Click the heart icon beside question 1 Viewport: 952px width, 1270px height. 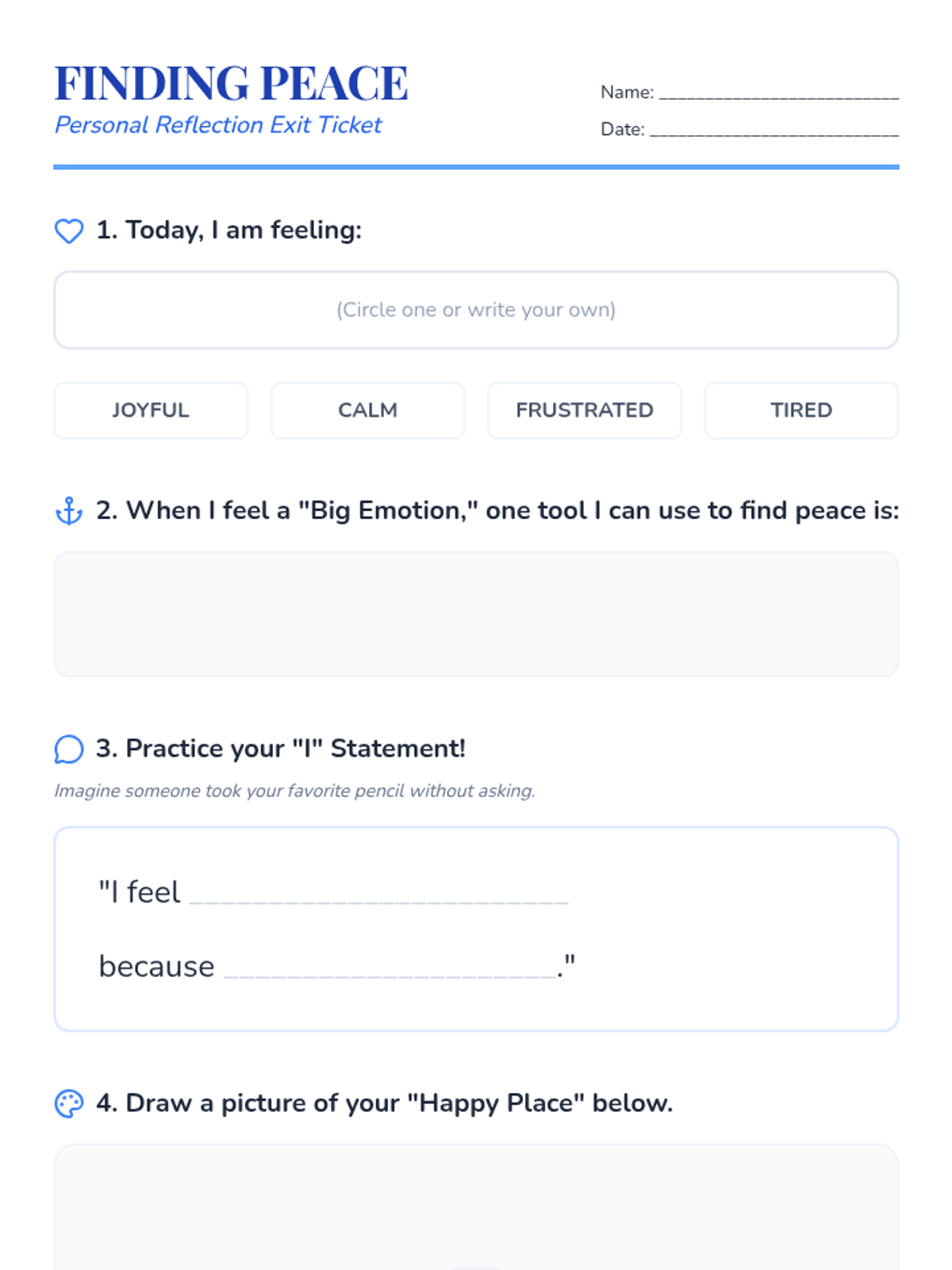pyautogui.click(x=69, y=231)
